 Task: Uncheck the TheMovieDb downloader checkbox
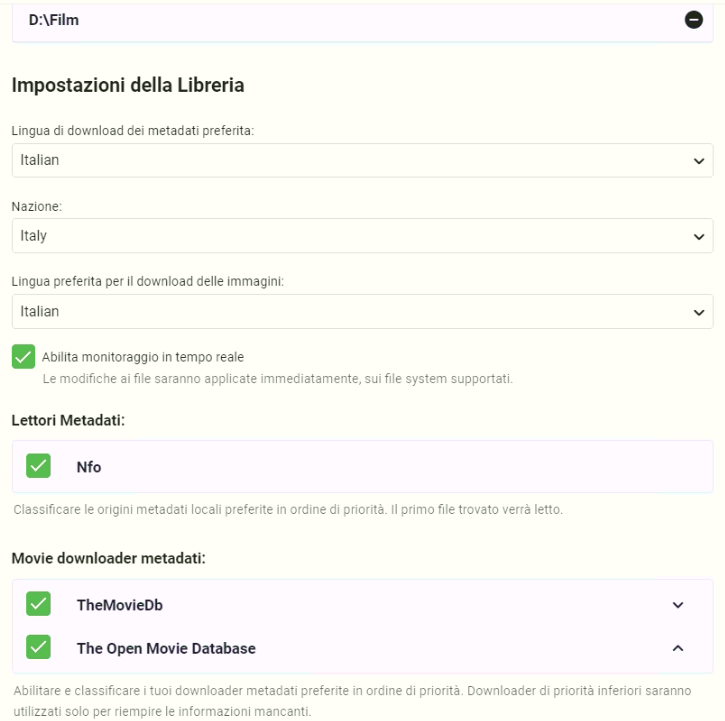tap(38, 604)
